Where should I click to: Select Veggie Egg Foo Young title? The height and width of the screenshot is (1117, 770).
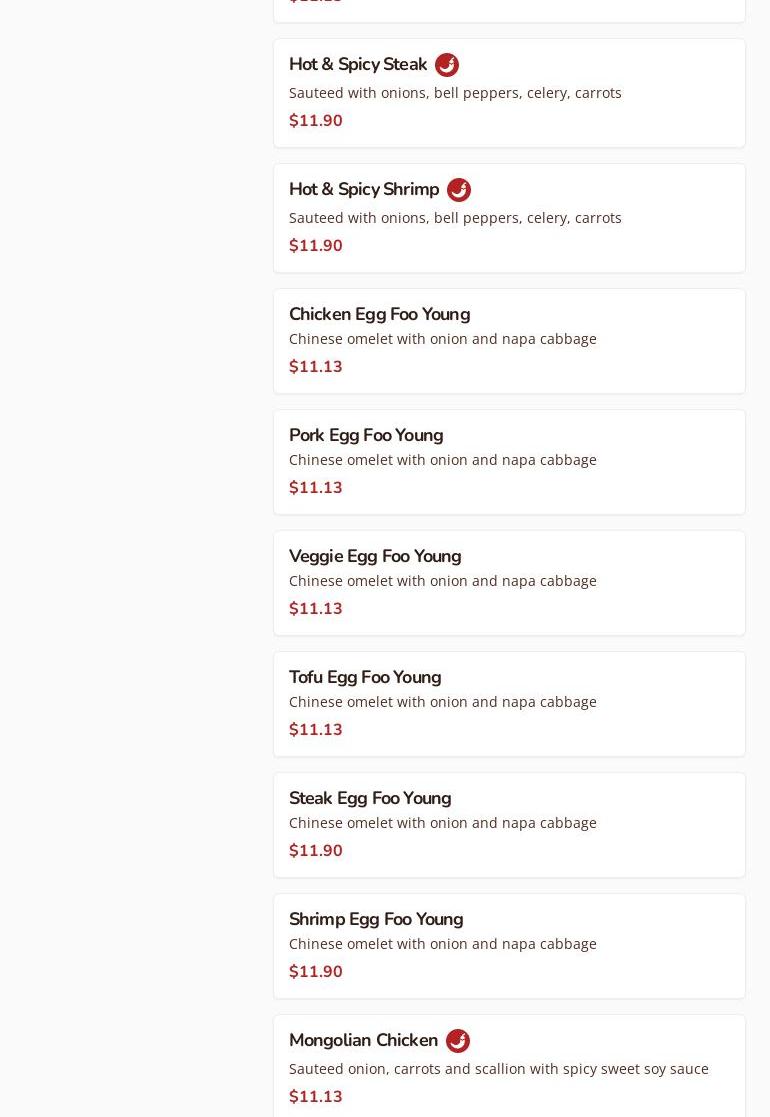(x=375, y=556)
